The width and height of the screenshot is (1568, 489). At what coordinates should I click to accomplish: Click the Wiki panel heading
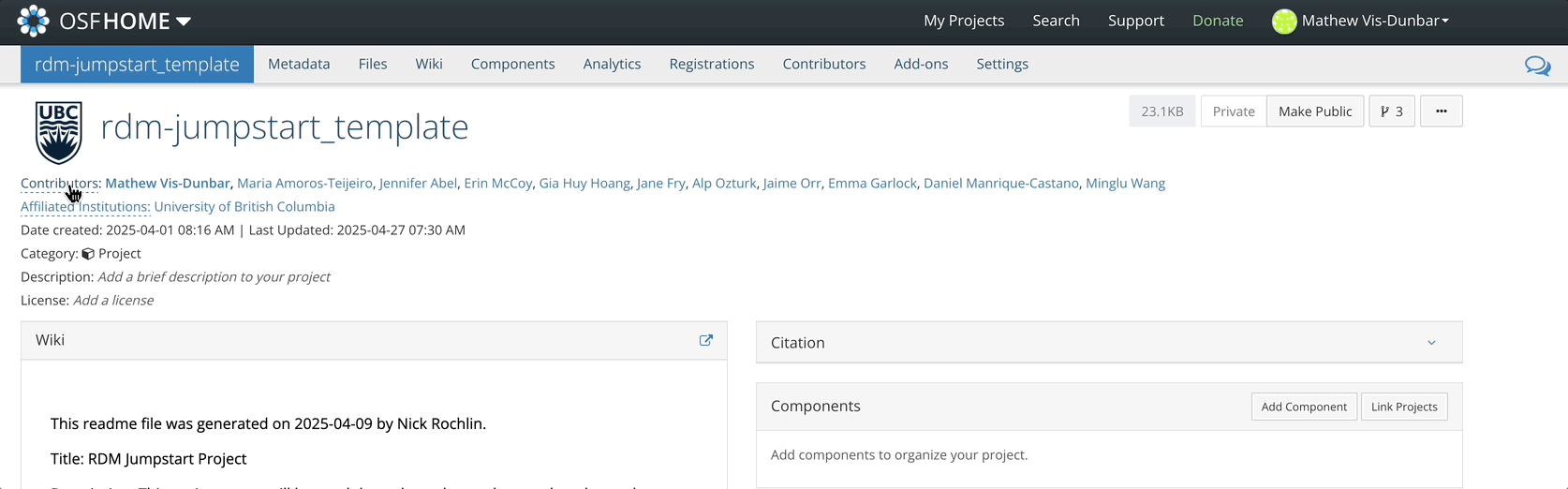[51, 340]
